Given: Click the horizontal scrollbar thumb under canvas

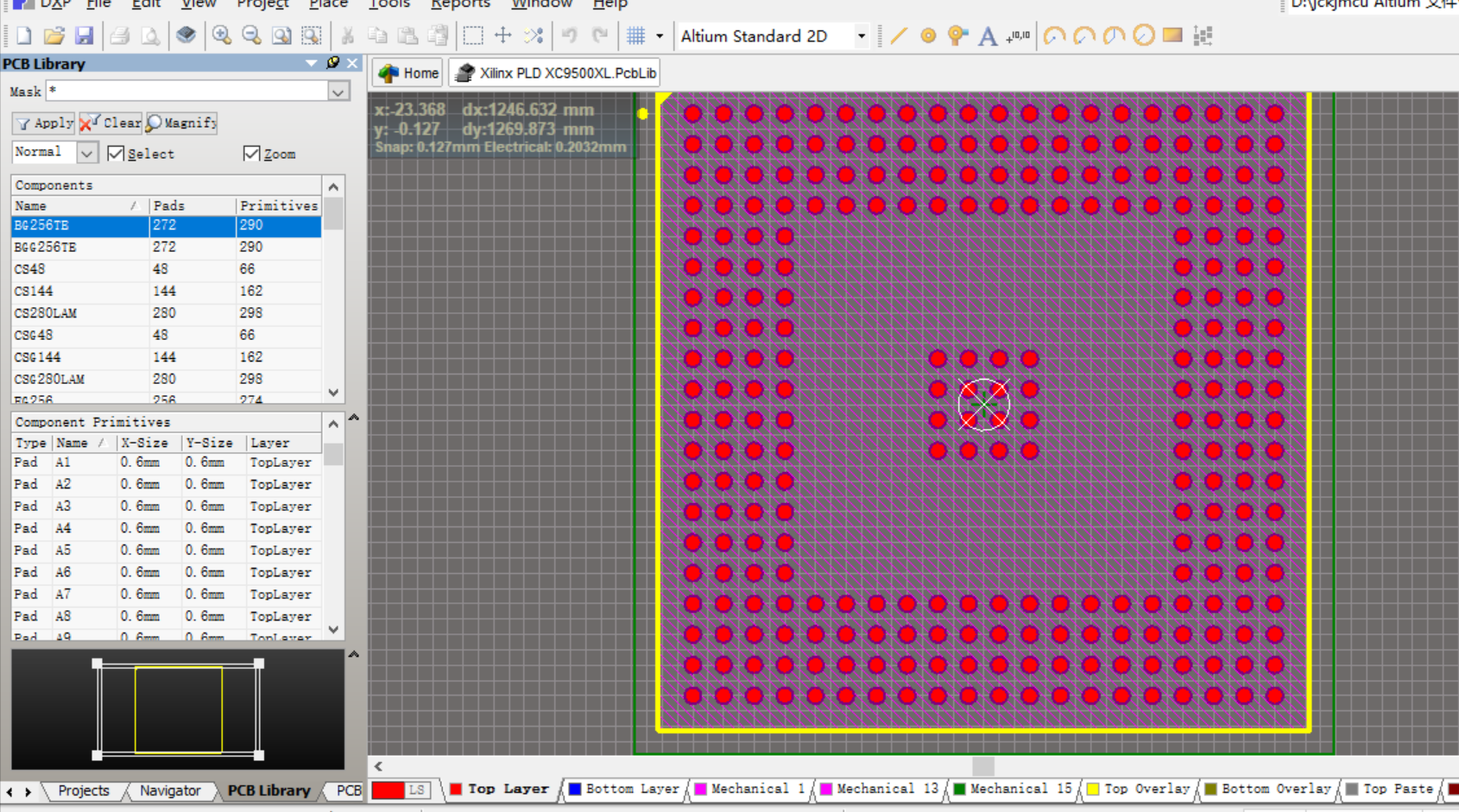Looking at the screenshot, I should (982, 766).
